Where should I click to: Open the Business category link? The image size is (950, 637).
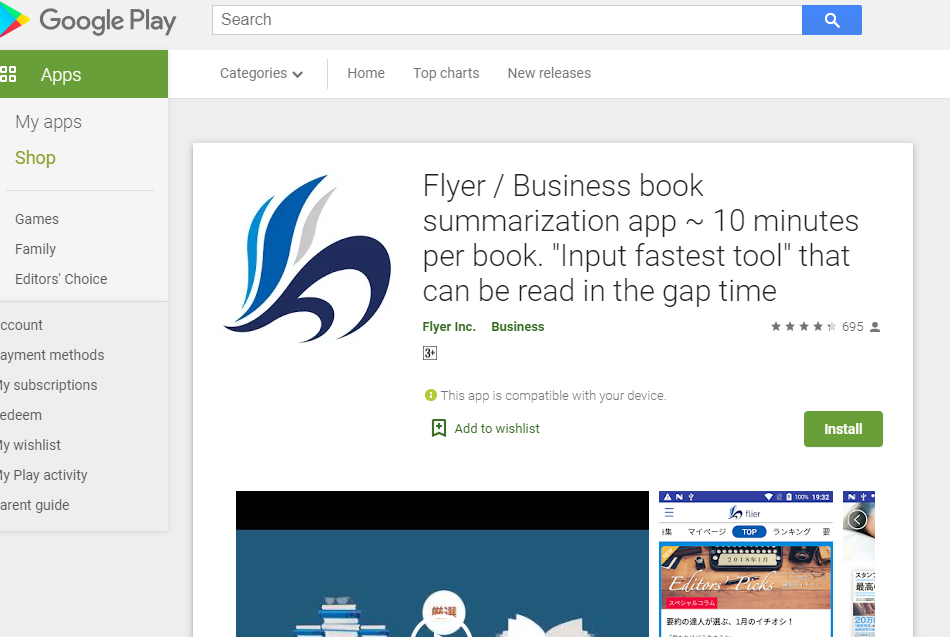pos(518,327)
